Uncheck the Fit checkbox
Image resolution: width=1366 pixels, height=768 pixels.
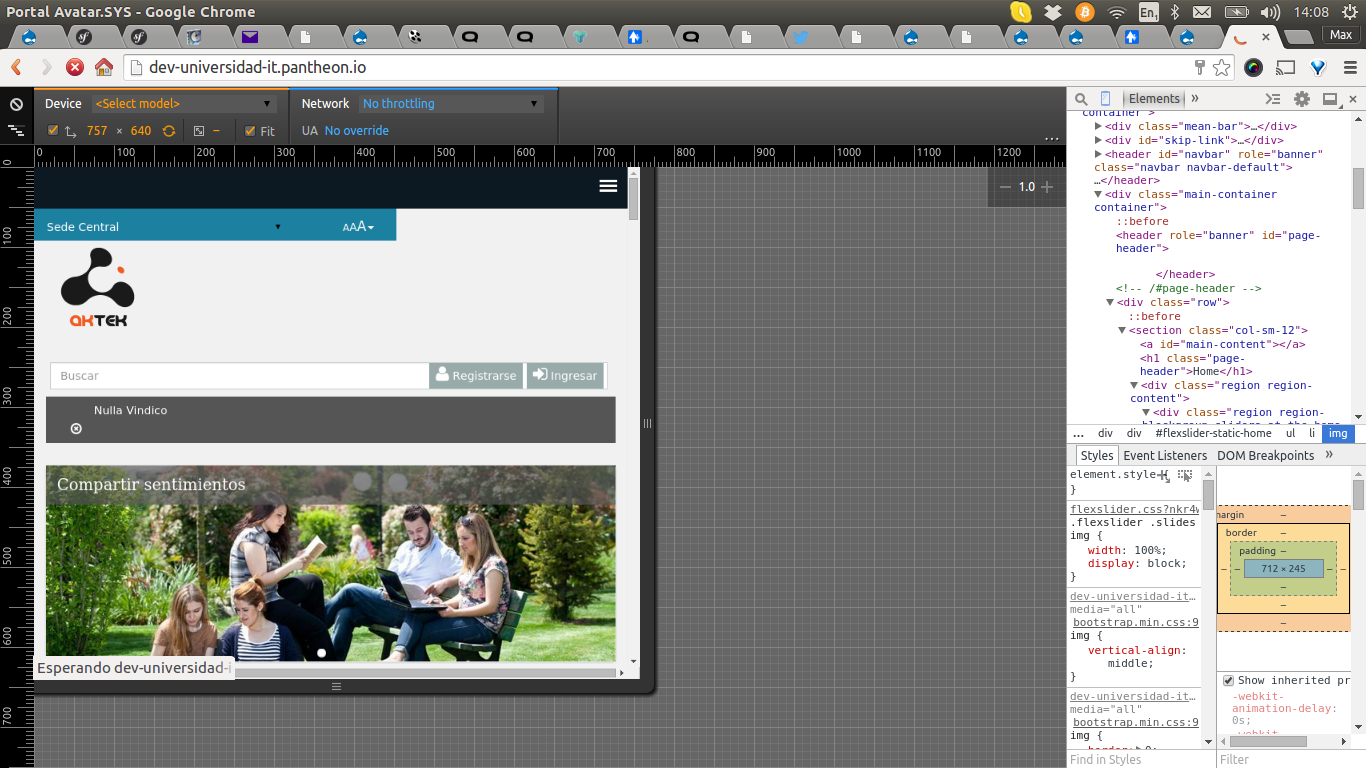tap(250, 131)
